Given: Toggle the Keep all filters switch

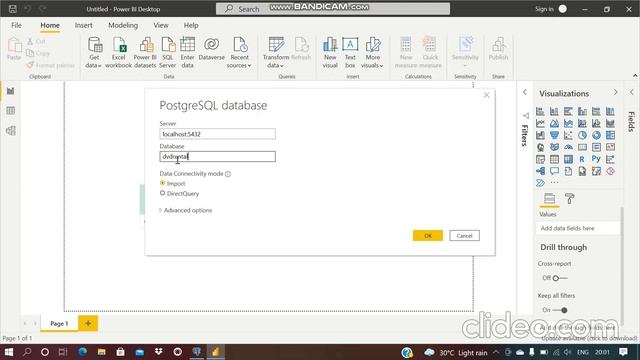Looking at the screenshot, I should [x=560, y=310].
